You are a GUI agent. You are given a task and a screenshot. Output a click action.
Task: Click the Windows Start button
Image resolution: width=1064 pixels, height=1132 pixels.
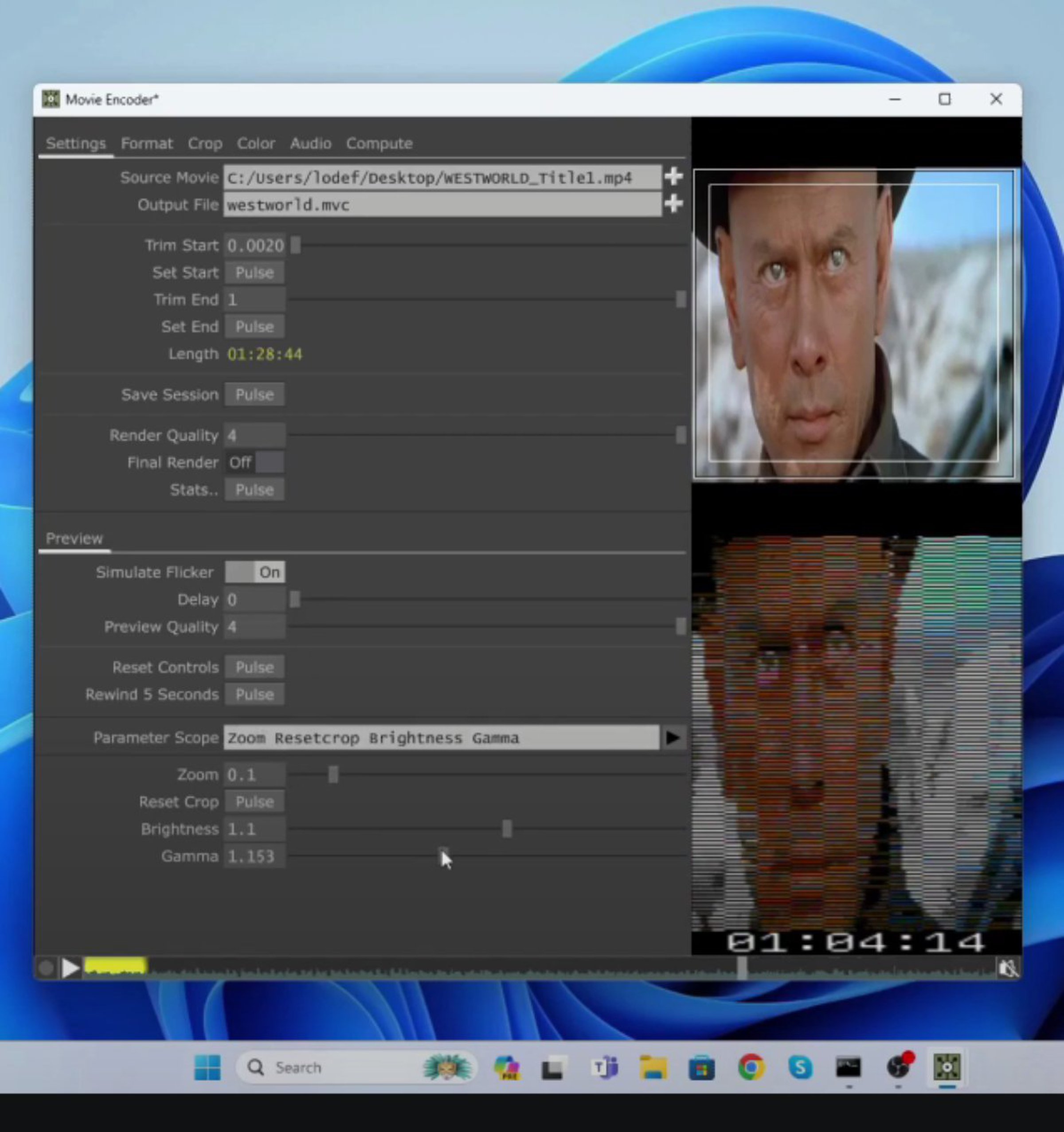click(207, 1067)
